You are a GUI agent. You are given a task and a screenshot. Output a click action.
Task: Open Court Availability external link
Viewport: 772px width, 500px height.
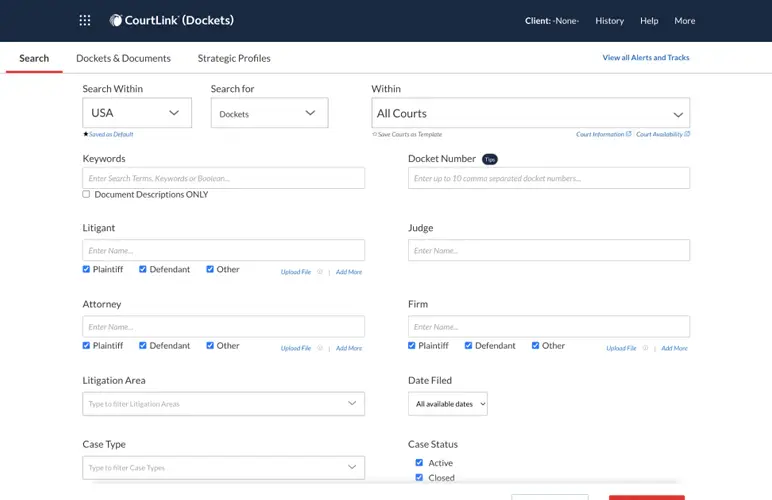coord(663,134)
